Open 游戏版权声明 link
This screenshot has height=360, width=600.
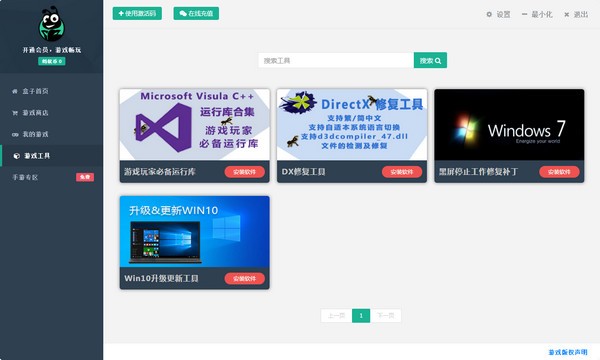(568, 352)
